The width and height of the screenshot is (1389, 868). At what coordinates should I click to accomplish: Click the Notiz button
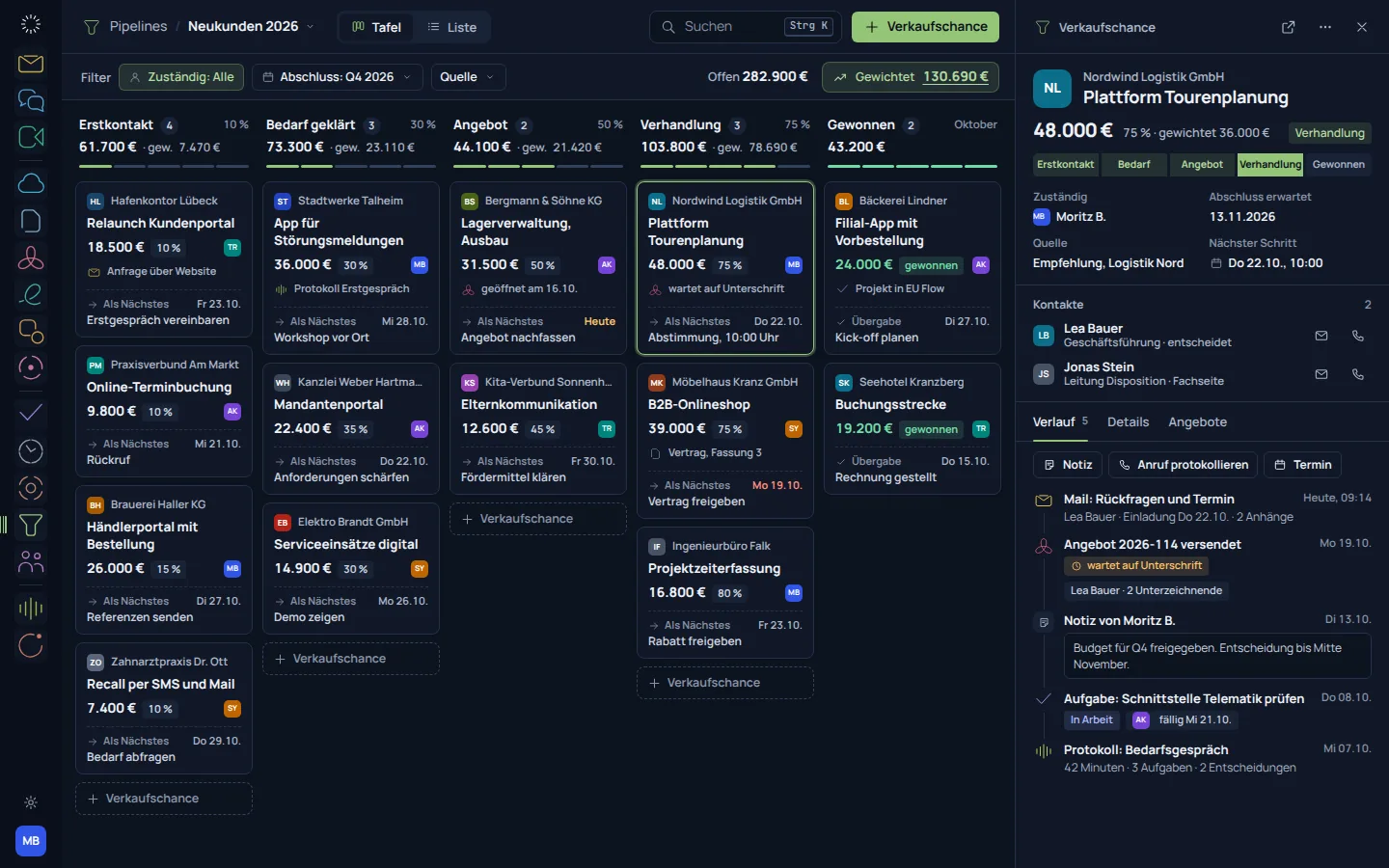point(1068,465)
